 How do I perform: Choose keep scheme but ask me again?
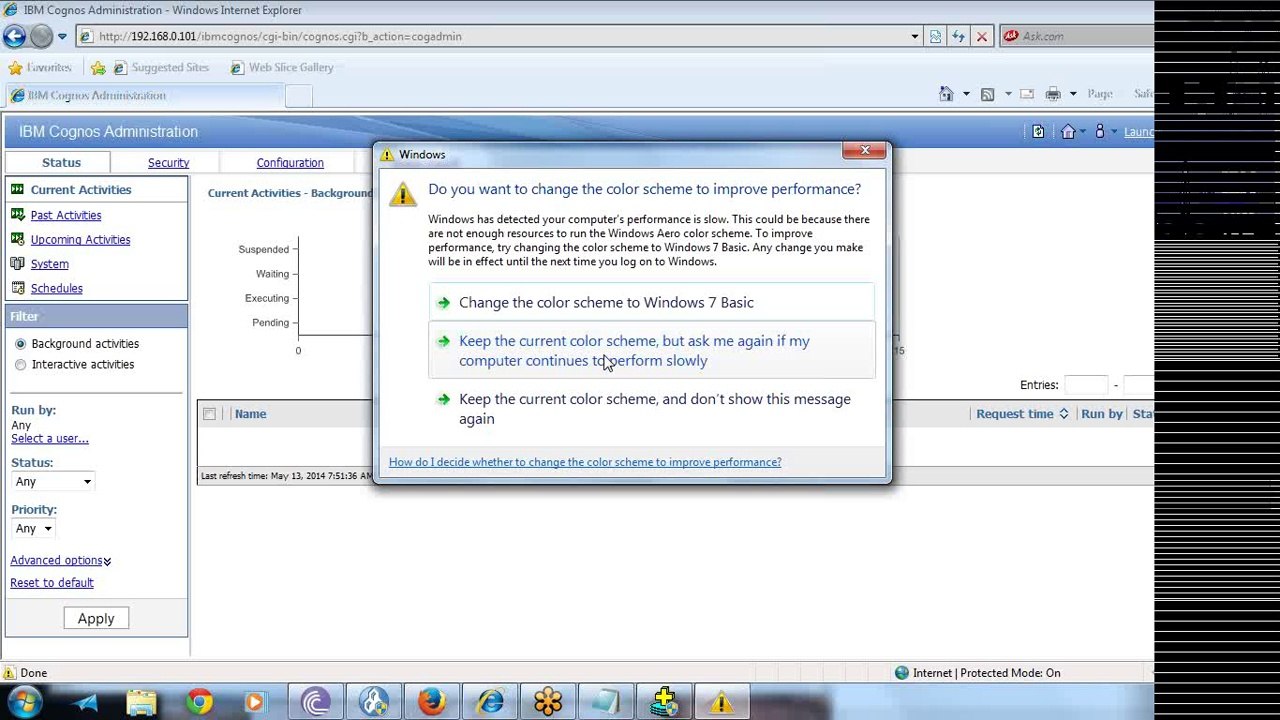click(x=652, y=351)
